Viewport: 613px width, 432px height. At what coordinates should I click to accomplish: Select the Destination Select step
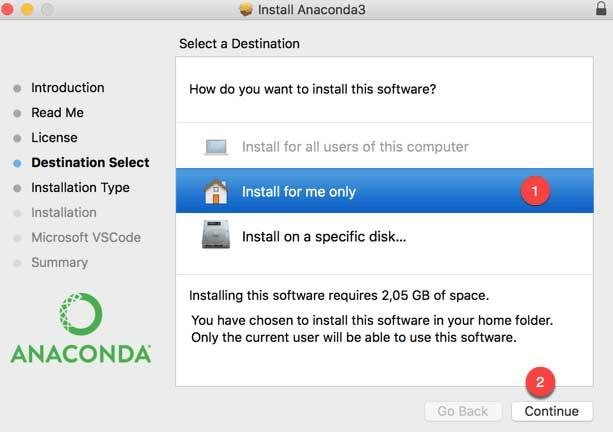click(x=90, y=163)
